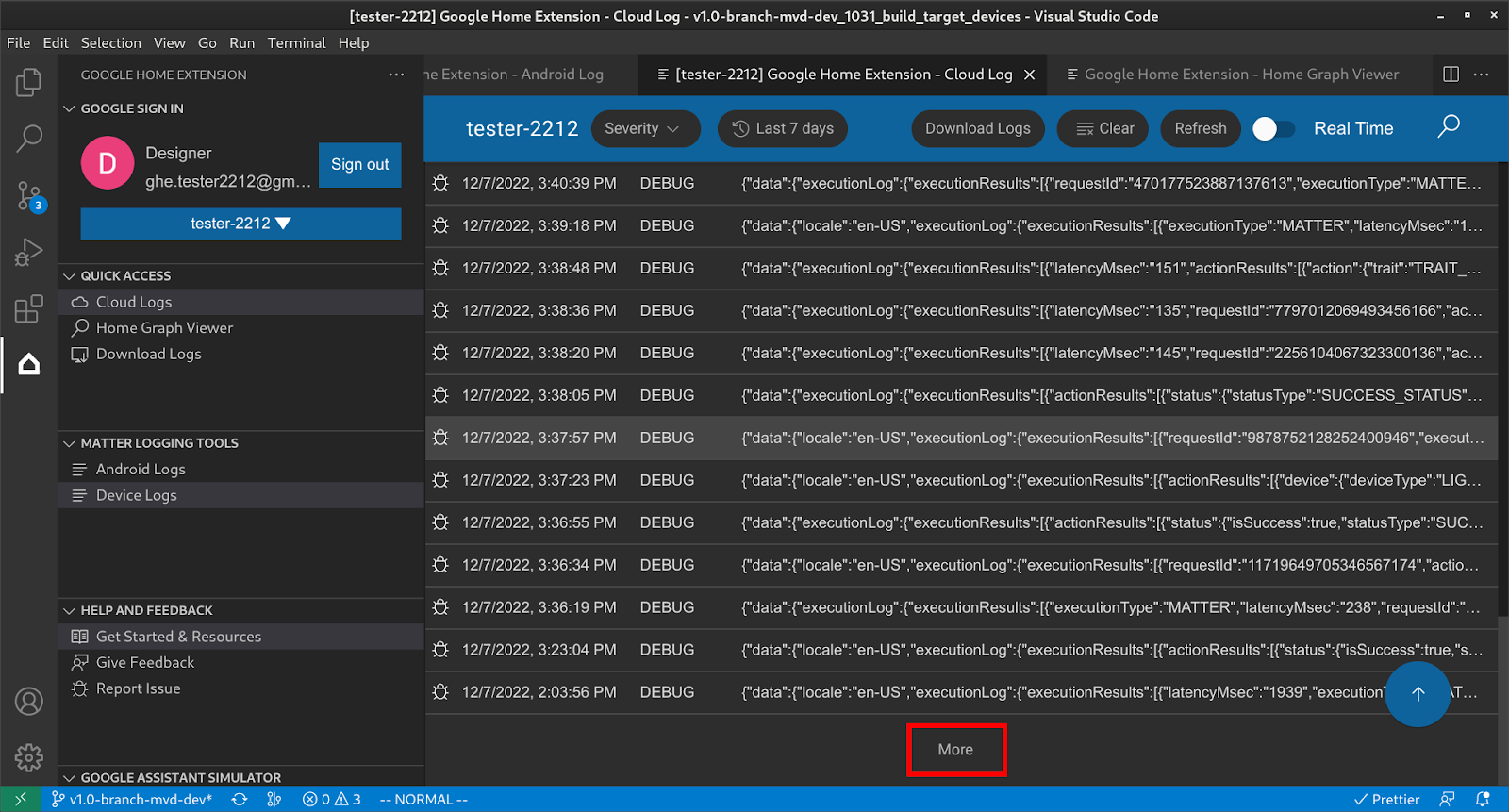Image resolution: width=1509 pixels, height=812 pixels.
Task: Open the Explorer view in activity bar
Action: click(28, 83)
